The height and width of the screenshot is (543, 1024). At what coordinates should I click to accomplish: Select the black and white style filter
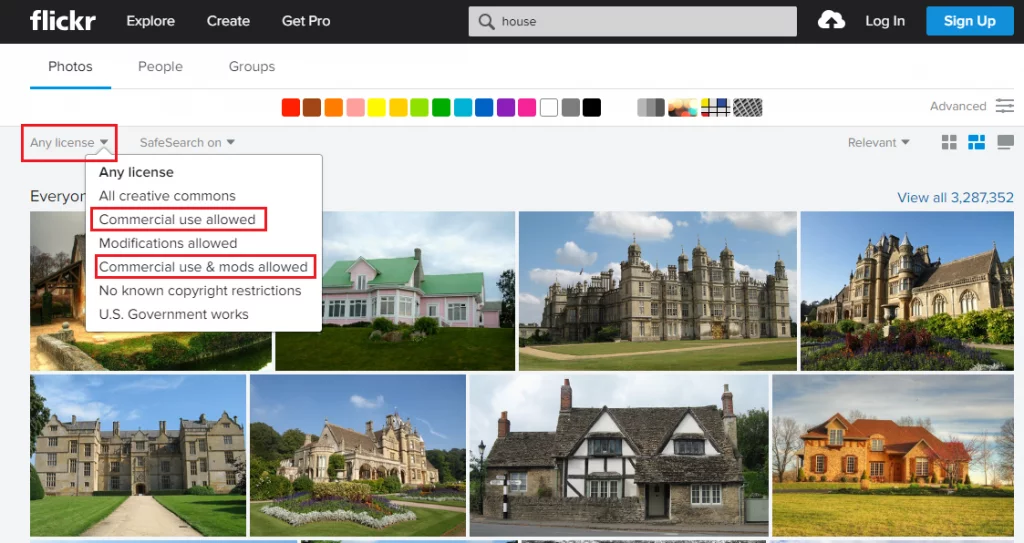(x=651, y=107)
